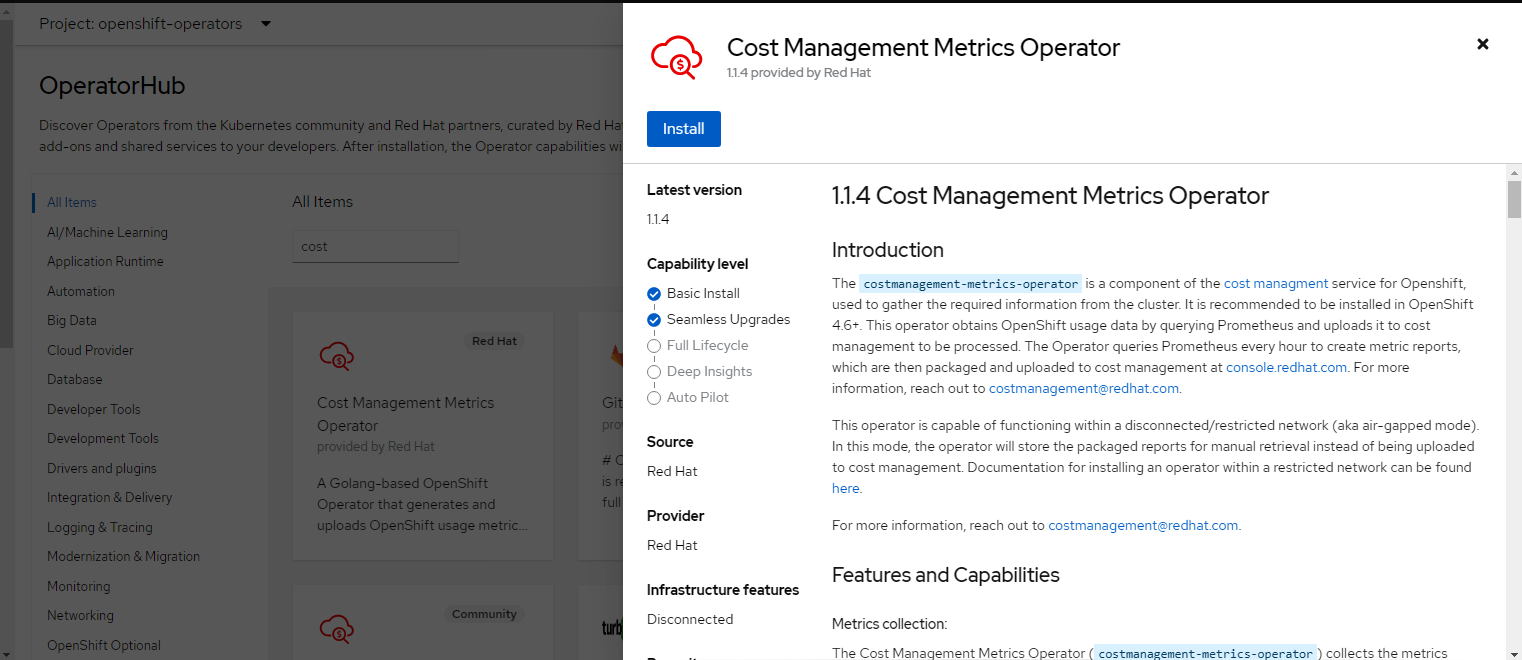Select the Monitoring category filter

click(x=78, y=586)
